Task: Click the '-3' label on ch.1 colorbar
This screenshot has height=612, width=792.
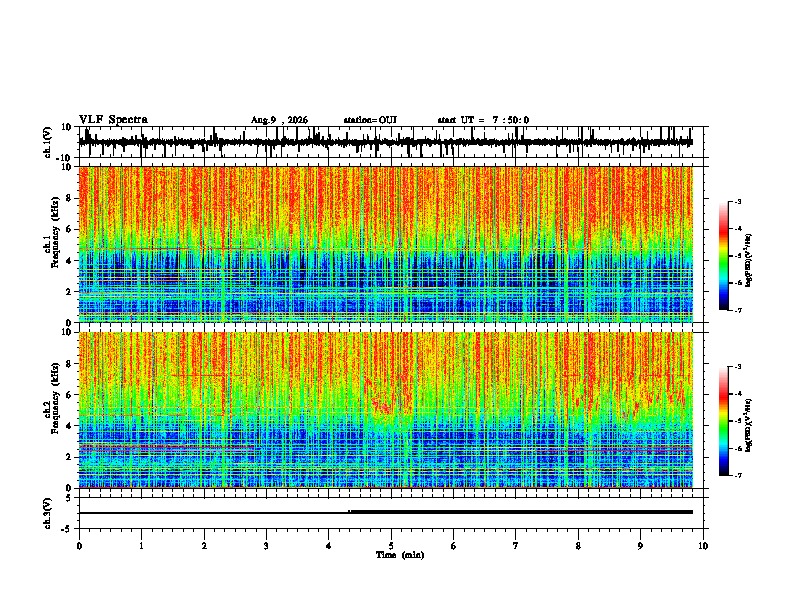Action: pos(737,201)
